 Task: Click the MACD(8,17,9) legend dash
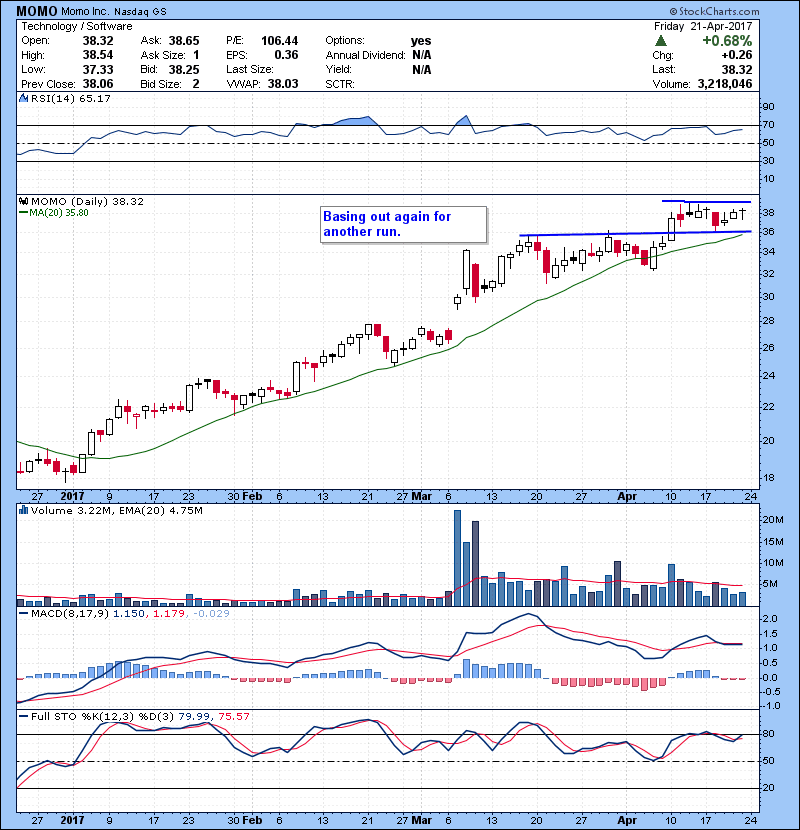click(23, 614)
